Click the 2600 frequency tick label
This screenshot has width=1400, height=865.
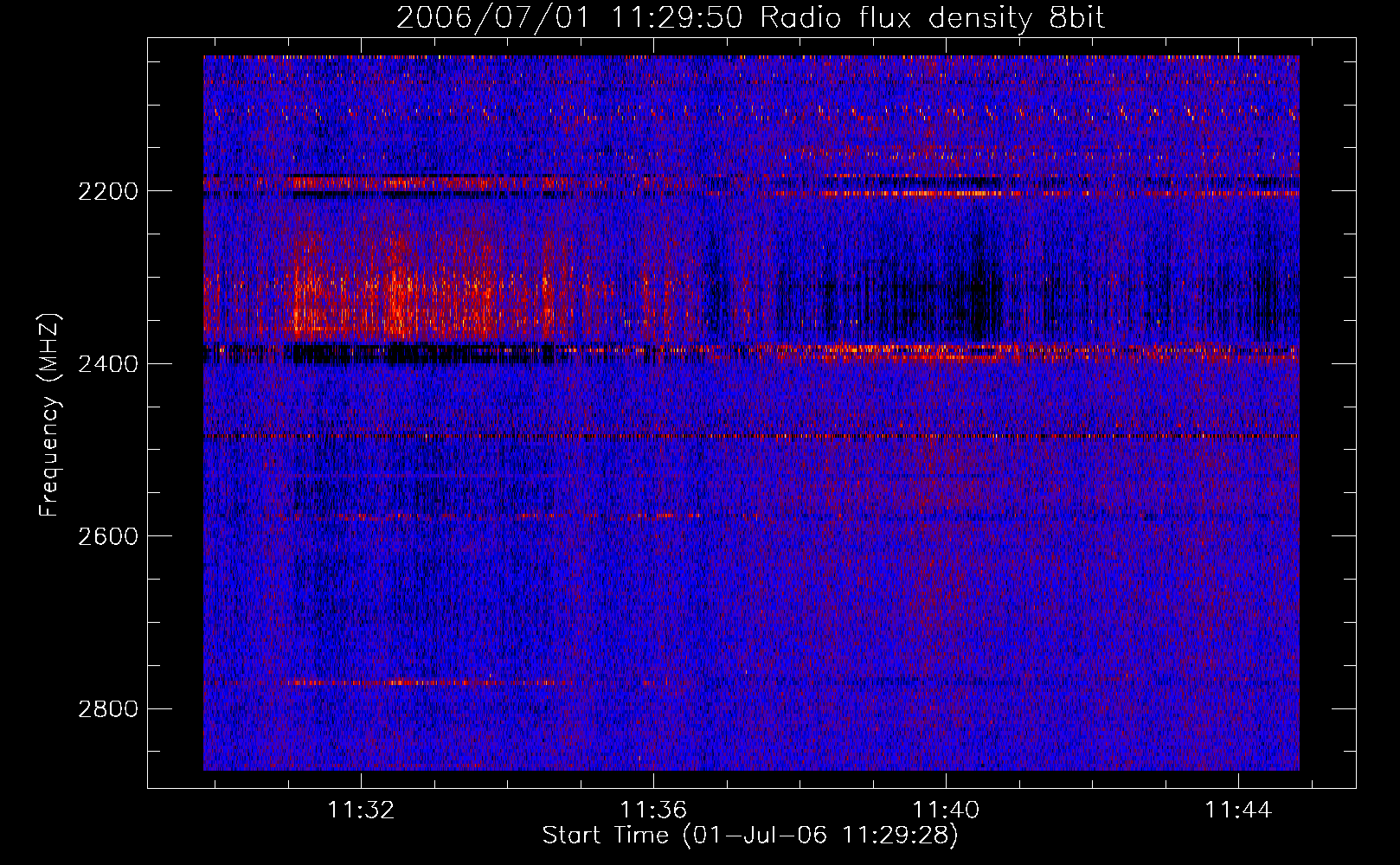pos(108,536)
